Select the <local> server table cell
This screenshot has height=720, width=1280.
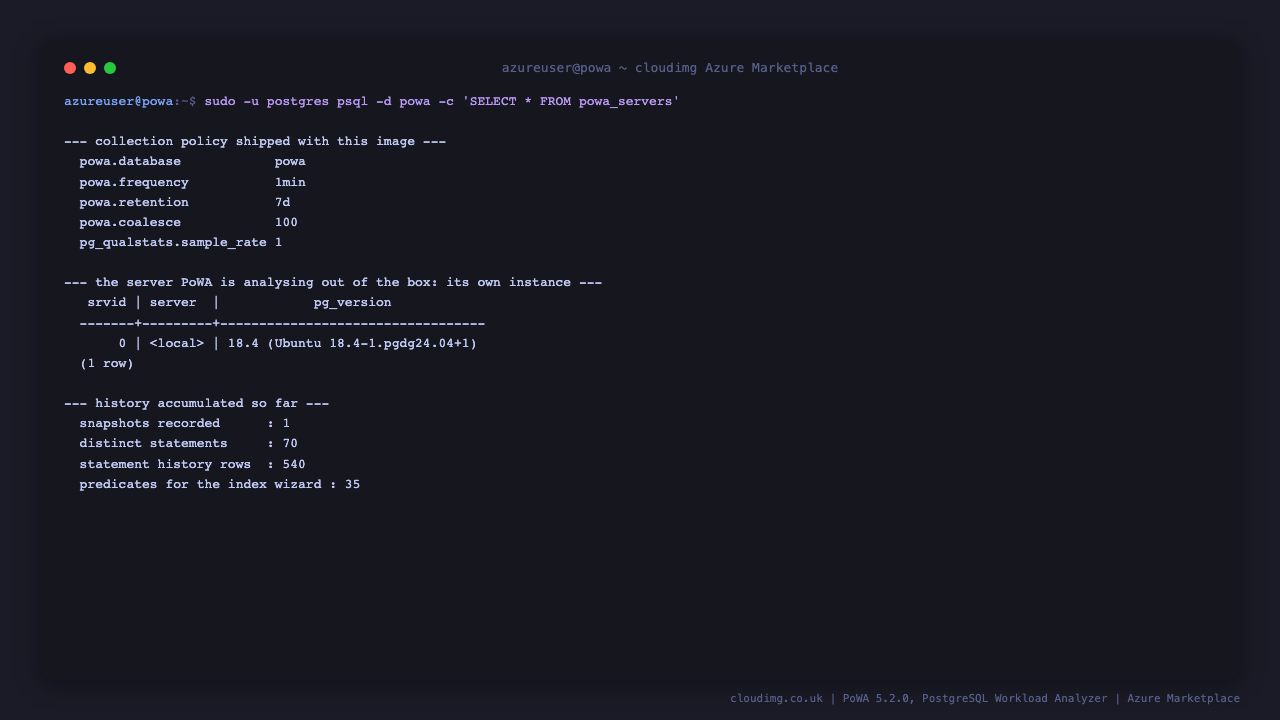177,343
